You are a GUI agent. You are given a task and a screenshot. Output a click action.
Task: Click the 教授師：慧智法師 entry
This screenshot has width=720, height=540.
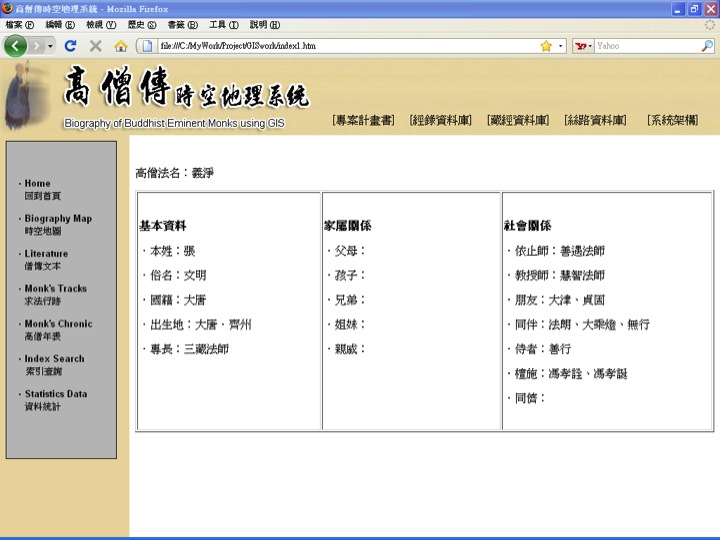[x=559, y=276]
